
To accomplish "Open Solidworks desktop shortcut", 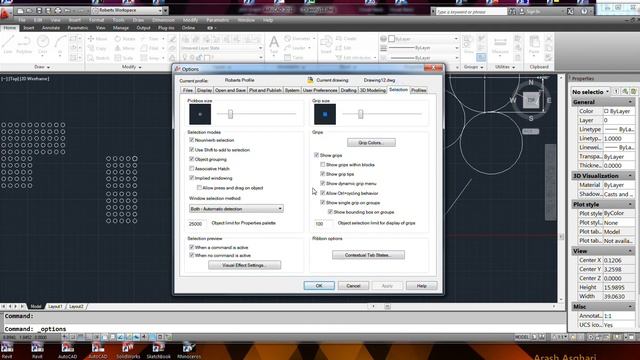I will pos(128,351).
